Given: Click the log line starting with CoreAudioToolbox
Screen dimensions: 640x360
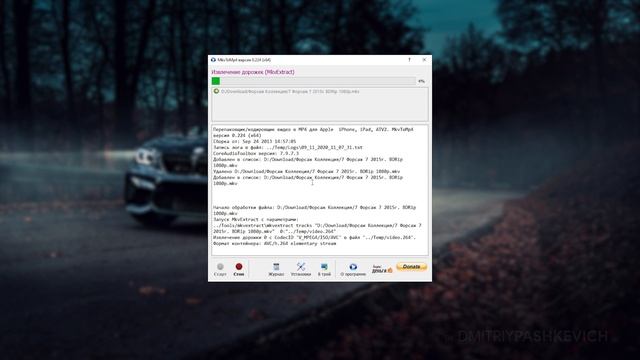Looking at the screenshot, I should (x=256, y=153).
